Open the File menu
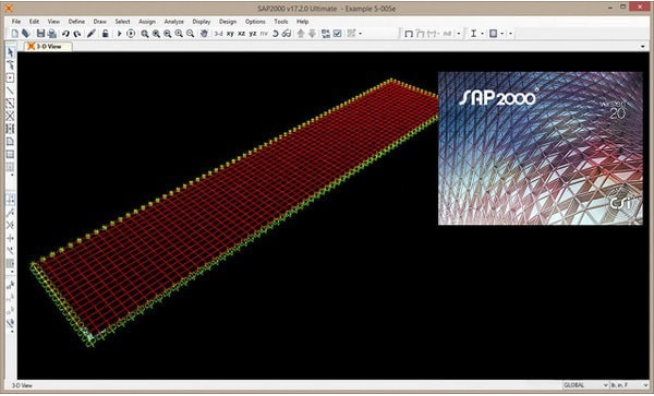654x396 pixels. pos(16,21)
